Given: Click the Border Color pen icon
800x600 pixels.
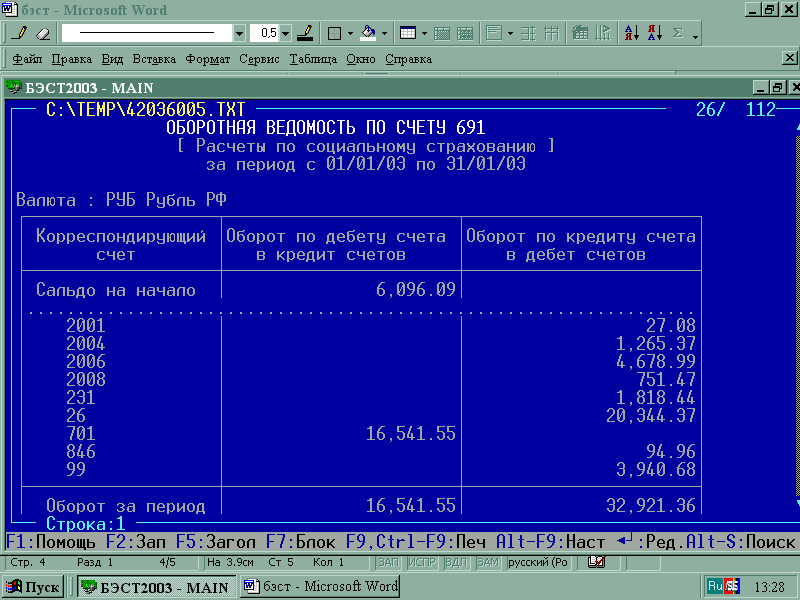Looking at the screenshot, I should click(x=305, y=33).
